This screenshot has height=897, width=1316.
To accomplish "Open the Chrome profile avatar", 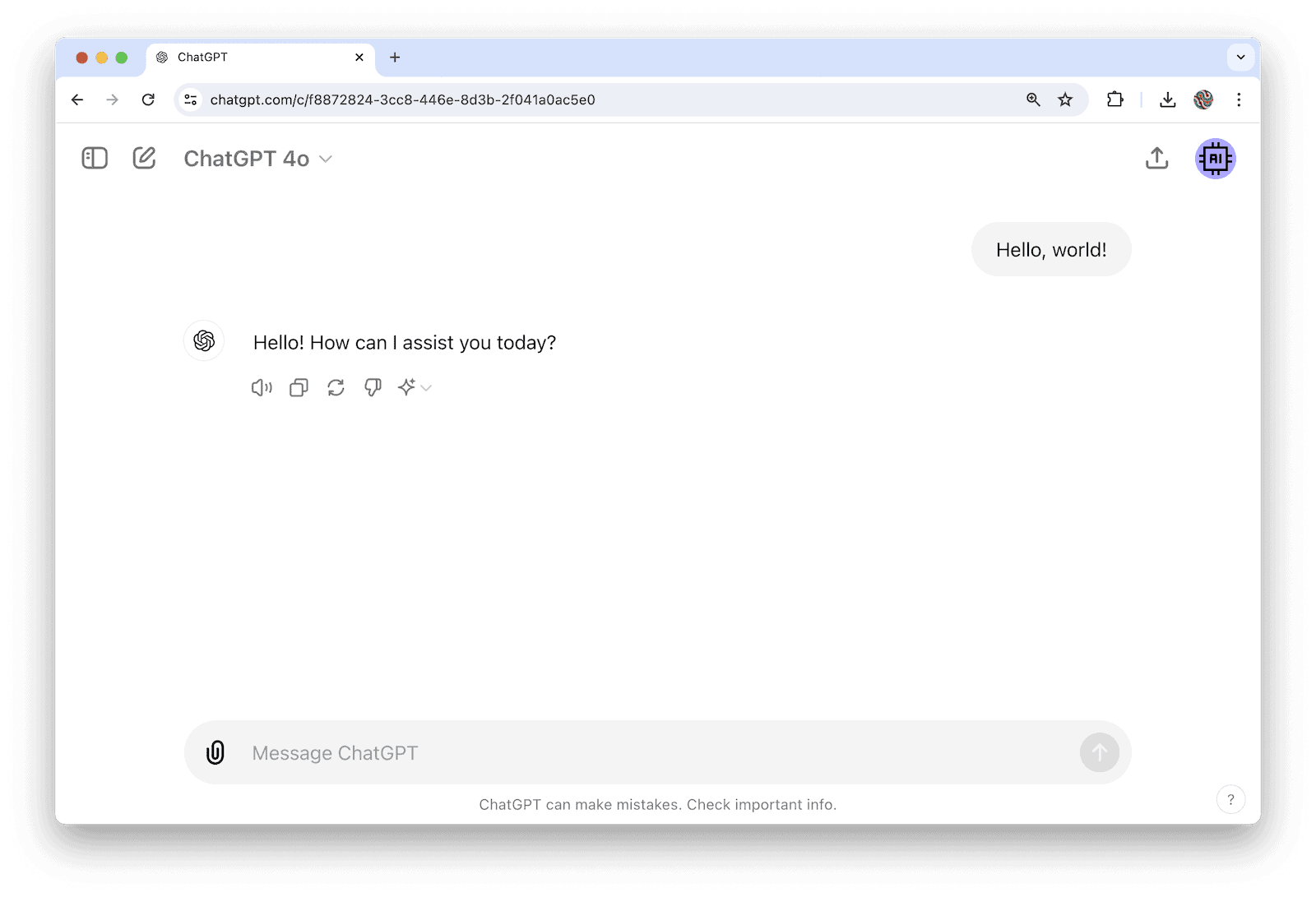I will (x=1203, y=99).
